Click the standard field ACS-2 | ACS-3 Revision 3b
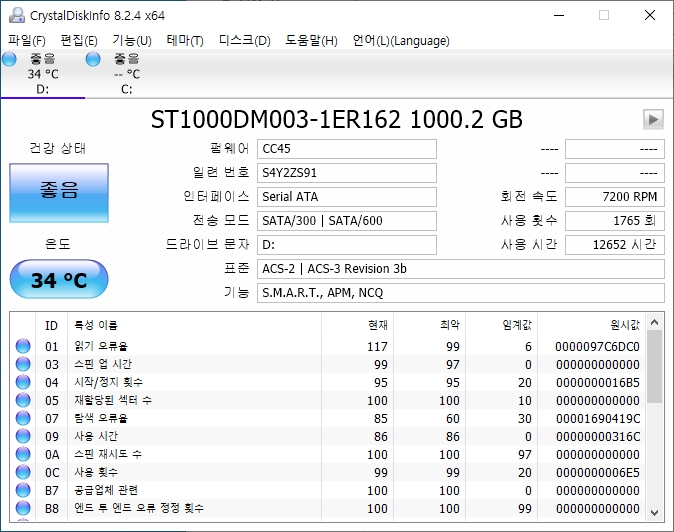Image resolution: width=674 pixels, height=532 pixels. tap(461, 269)
